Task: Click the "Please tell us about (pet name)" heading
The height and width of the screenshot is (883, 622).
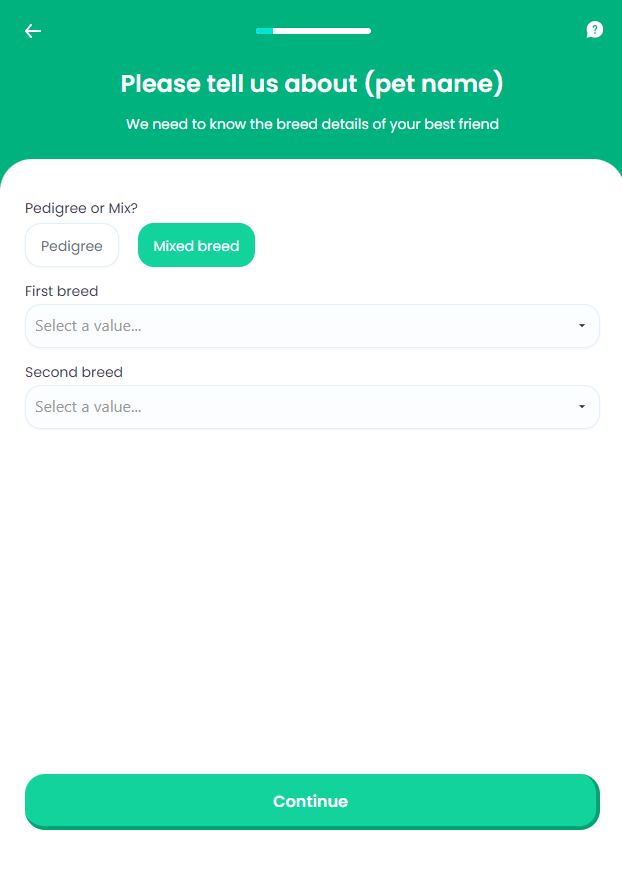Action: 312,84
